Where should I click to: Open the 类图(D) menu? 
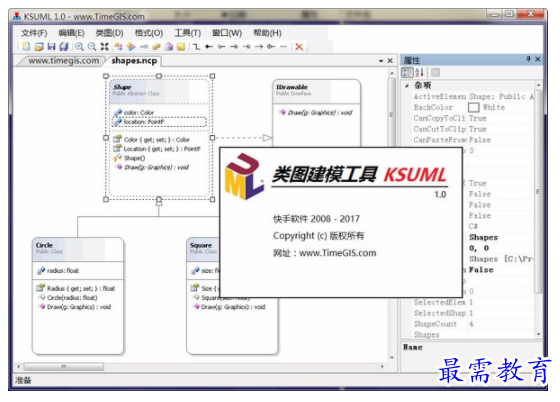(109, 33)
